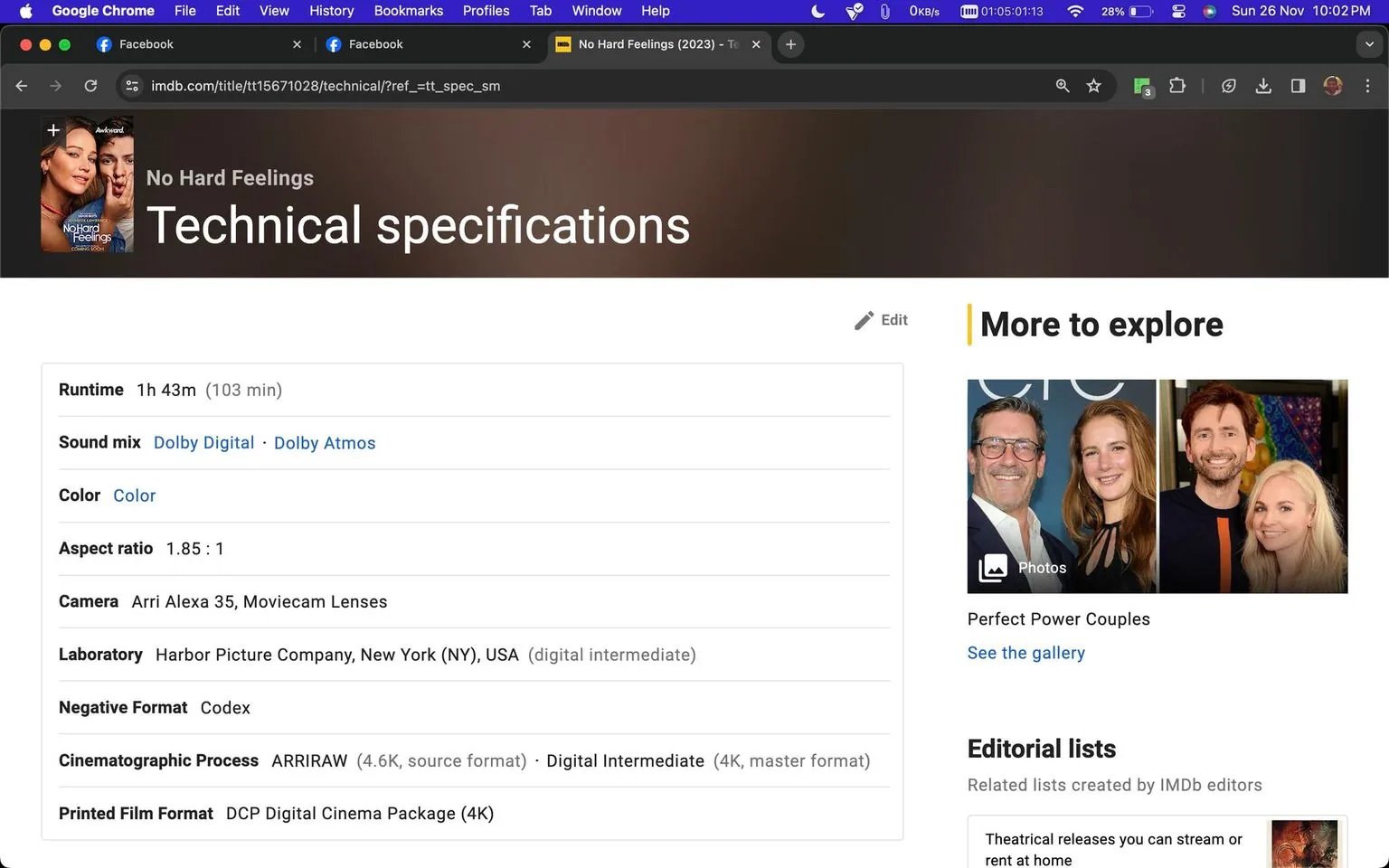Open Chrome's three-dot menu
Viewport: 1389px width, 868px height.
click(1368, 86)
